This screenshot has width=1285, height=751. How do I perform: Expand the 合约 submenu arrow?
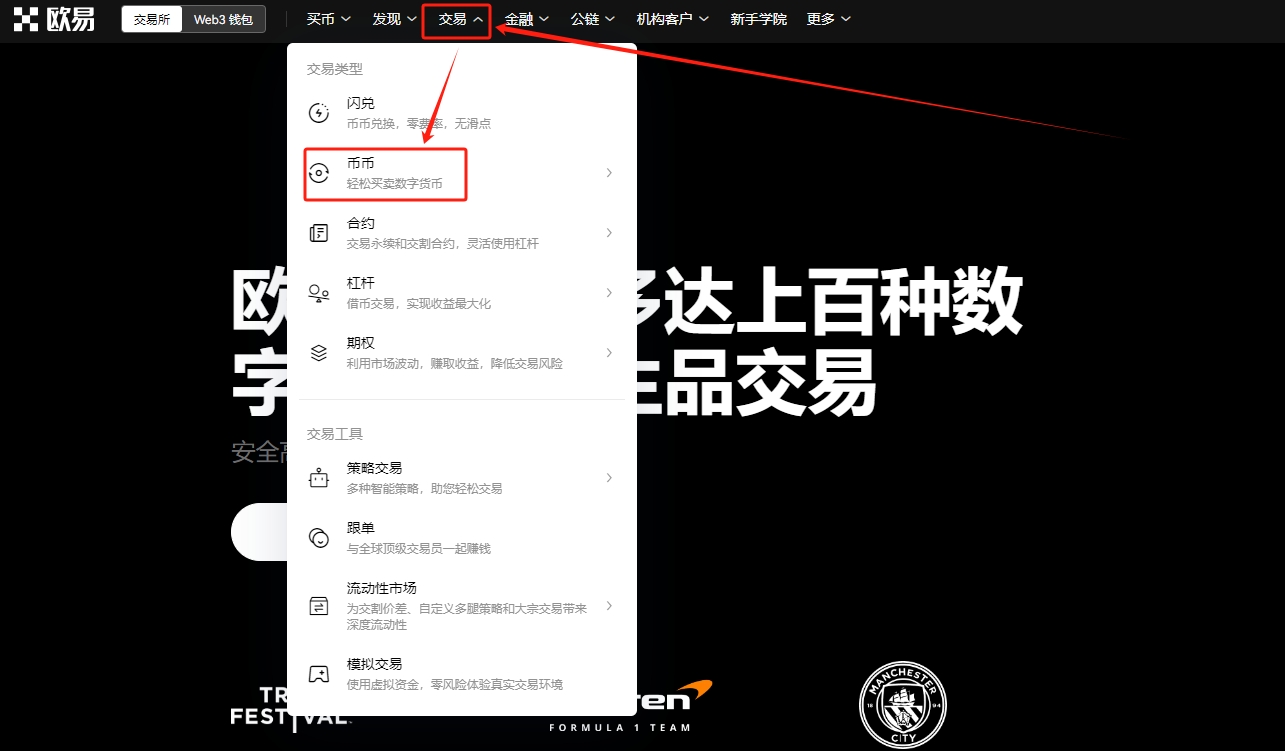pos(609,233)
